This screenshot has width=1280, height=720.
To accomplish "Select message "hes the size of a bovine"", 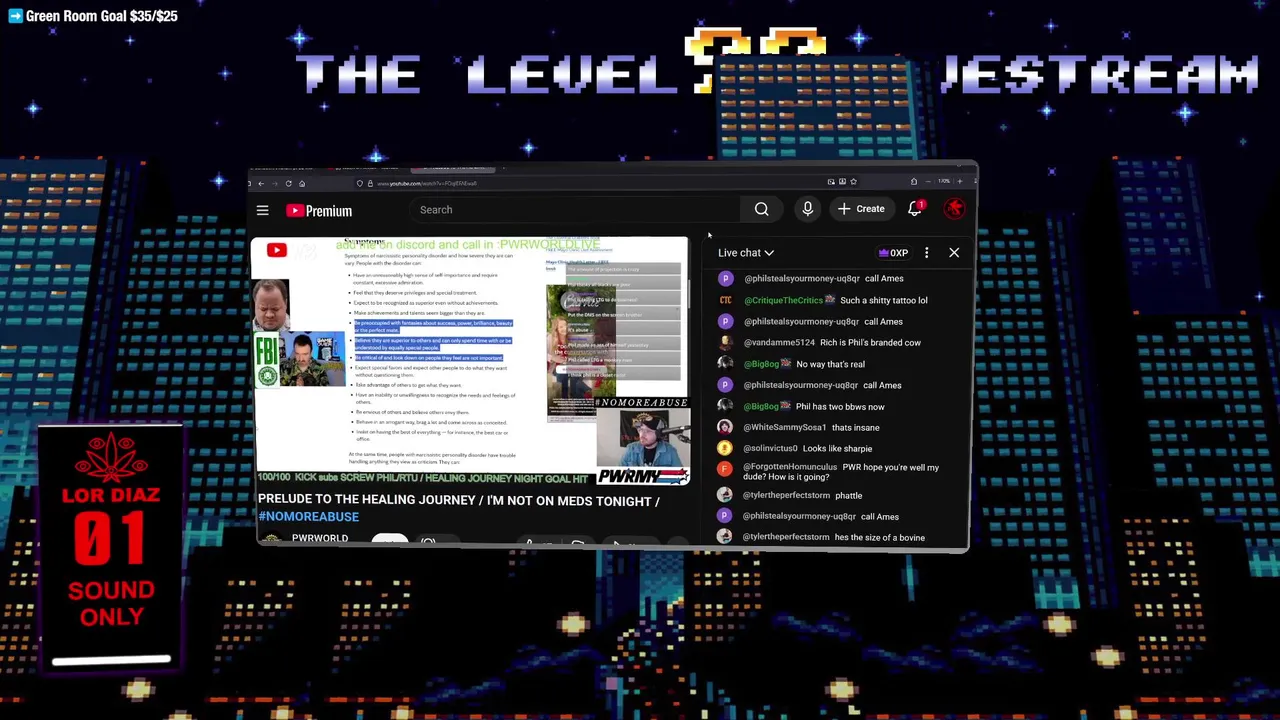I will click(x=879, y=538).
